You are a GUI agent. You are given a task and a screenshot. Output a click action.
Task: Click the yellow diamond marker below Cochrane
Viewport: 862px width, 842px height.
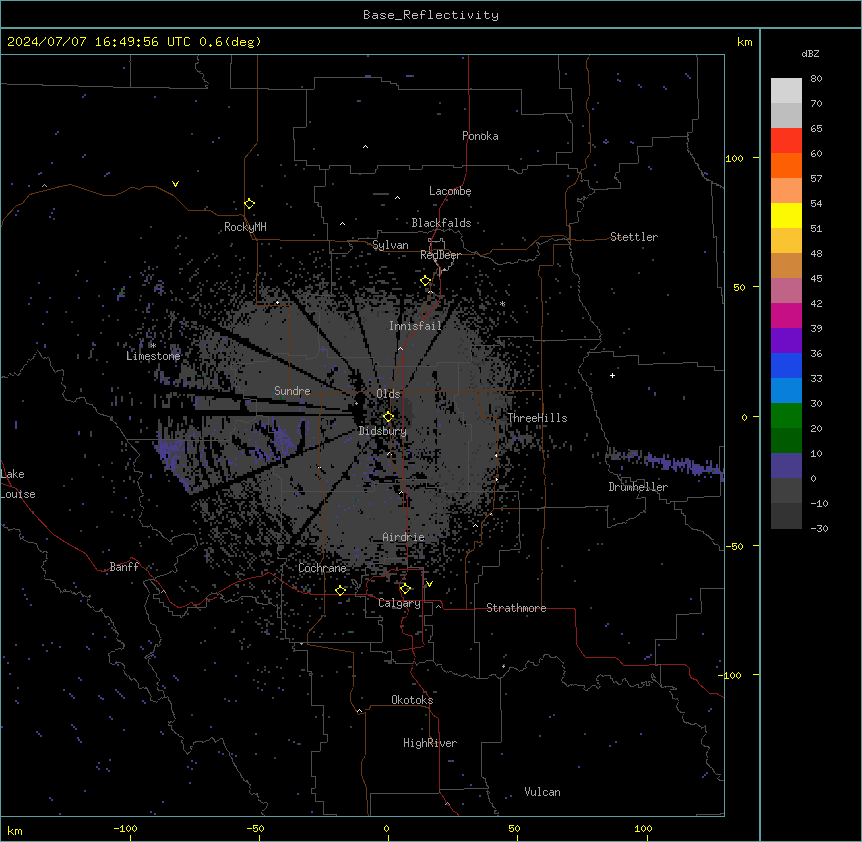pos(340,590)
